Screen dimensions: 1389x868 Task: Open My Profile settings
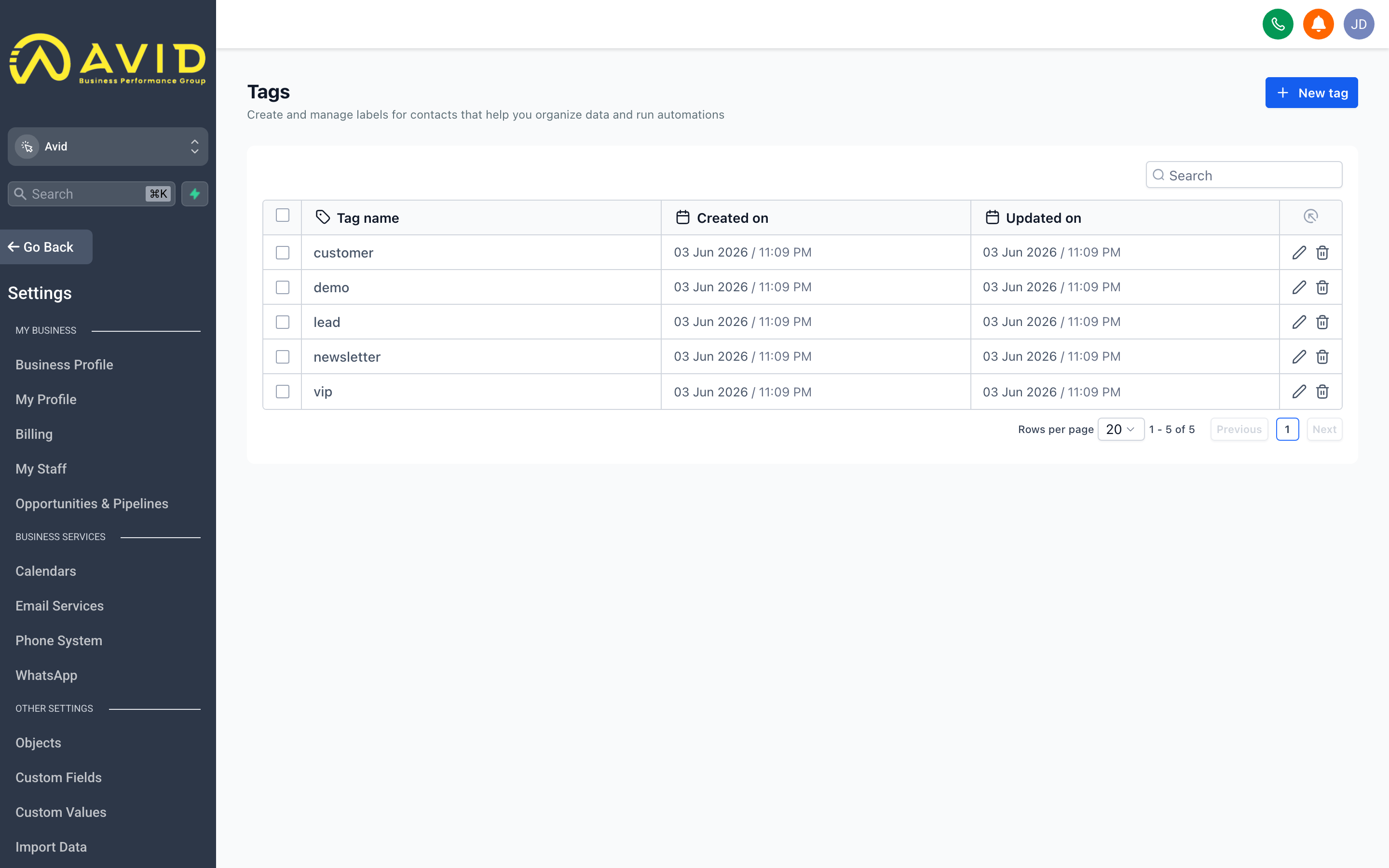tap(46, 400)
